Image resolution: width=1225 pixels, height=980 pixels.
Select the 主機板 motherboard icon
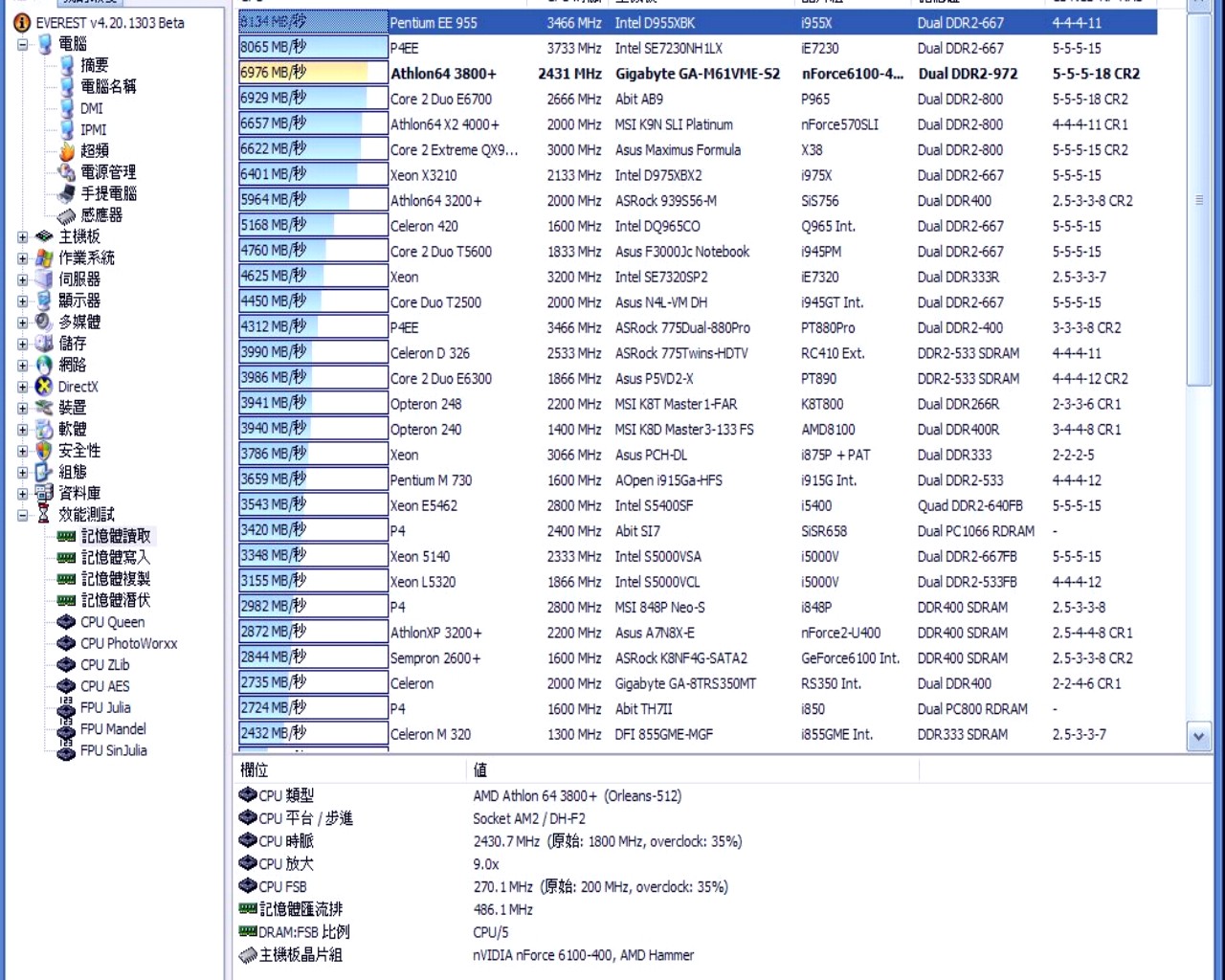pyautogui.click(x=44, y=236)
